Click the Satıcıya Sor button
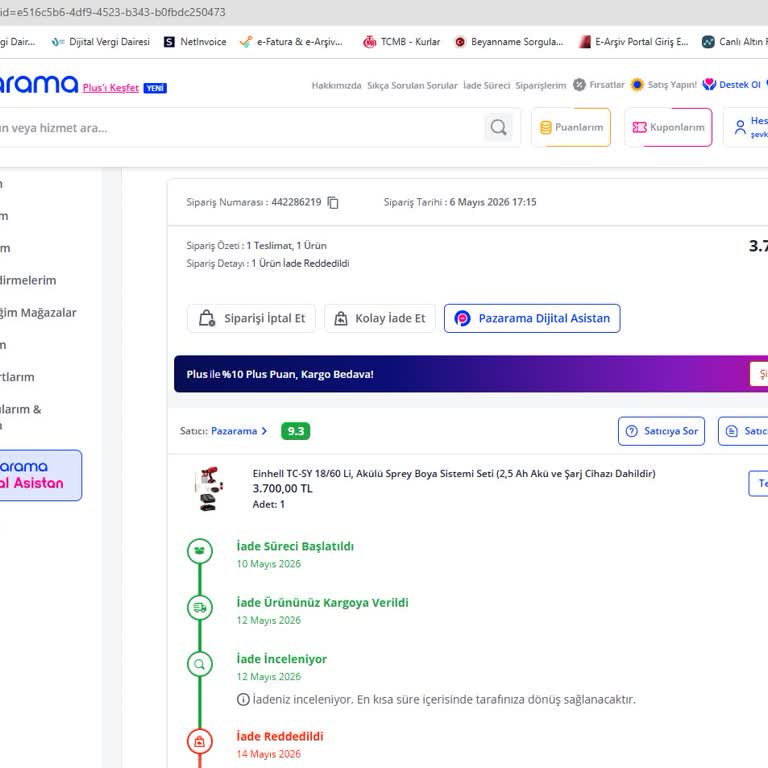Viewport: 768px width, 768px height. click(x=661, y=431)
